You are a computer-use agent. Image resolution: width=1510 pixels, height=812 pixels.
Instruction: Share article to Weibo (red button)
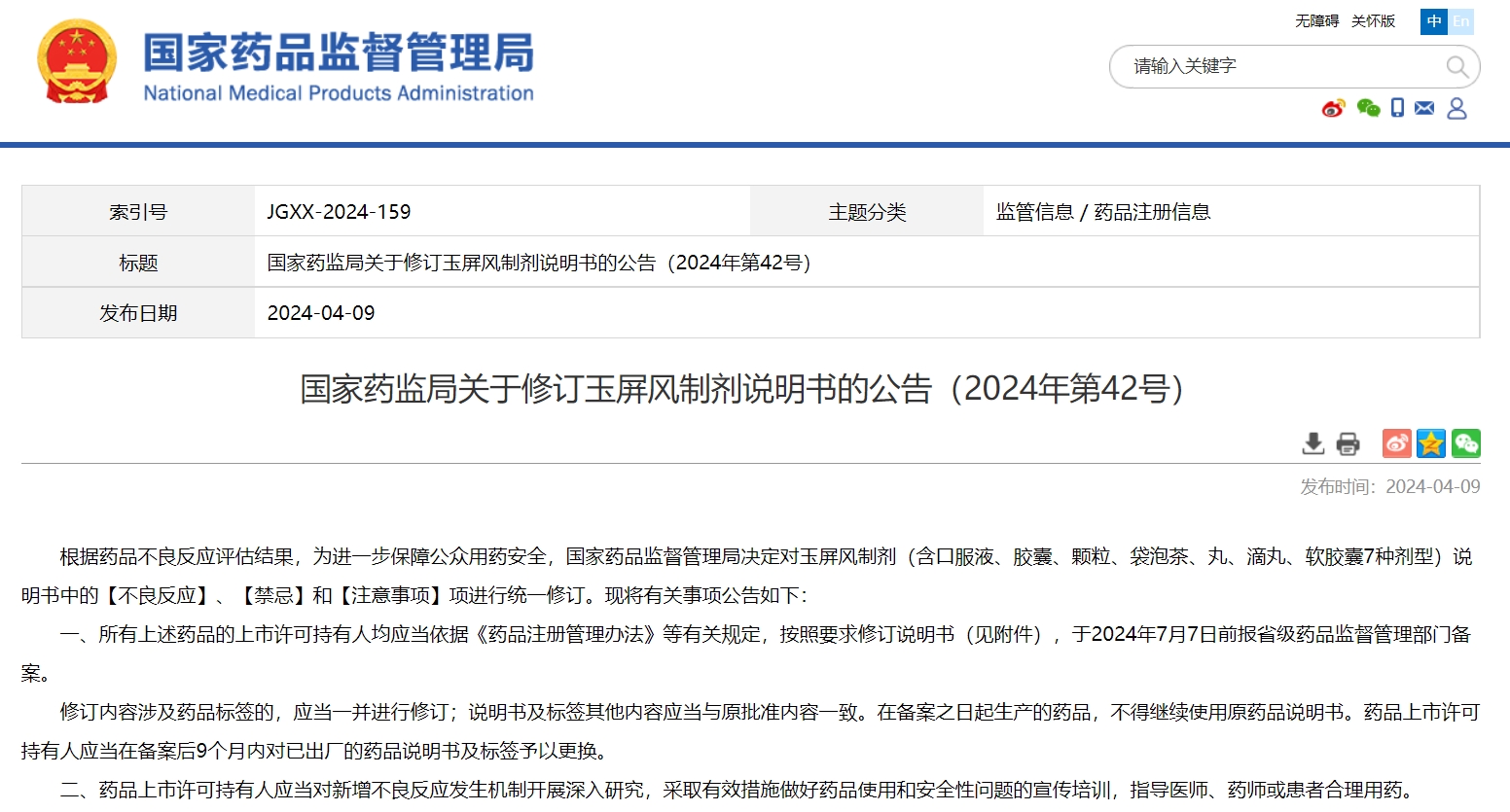[x=1396, y=443]
